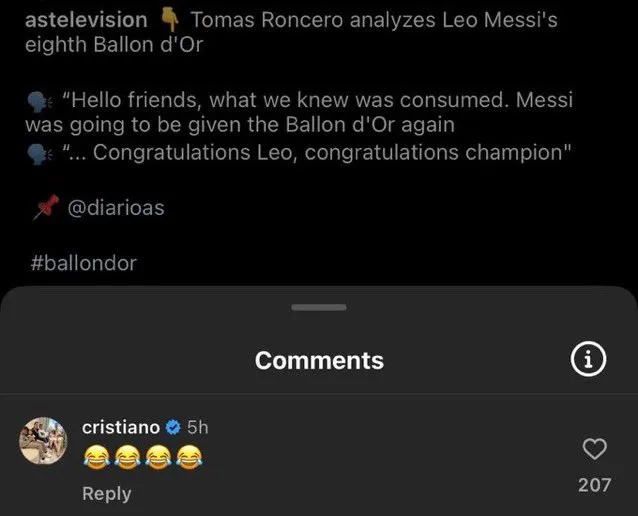The width and height of the screenshot is (638, 516).
Task: Click the cristiano username
Action: click(120, 427)
